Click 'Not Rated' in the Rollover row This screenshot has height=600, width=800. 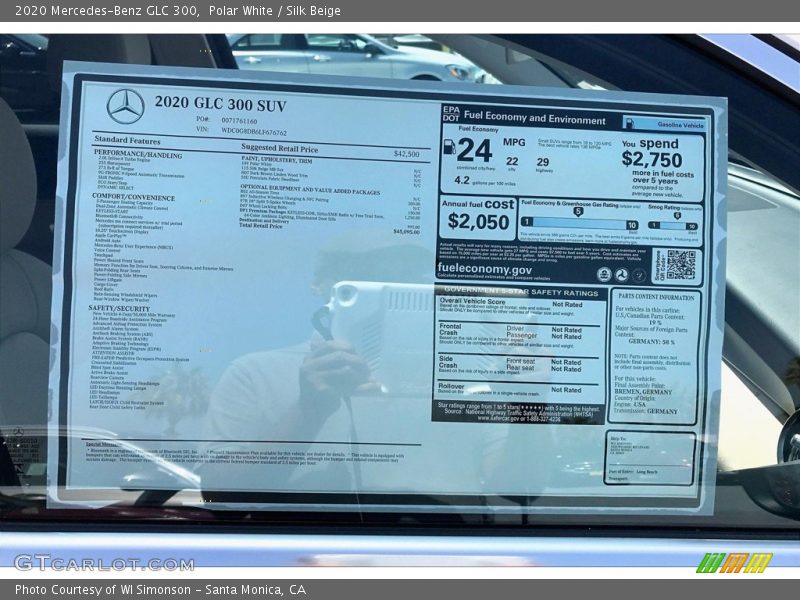566,390
